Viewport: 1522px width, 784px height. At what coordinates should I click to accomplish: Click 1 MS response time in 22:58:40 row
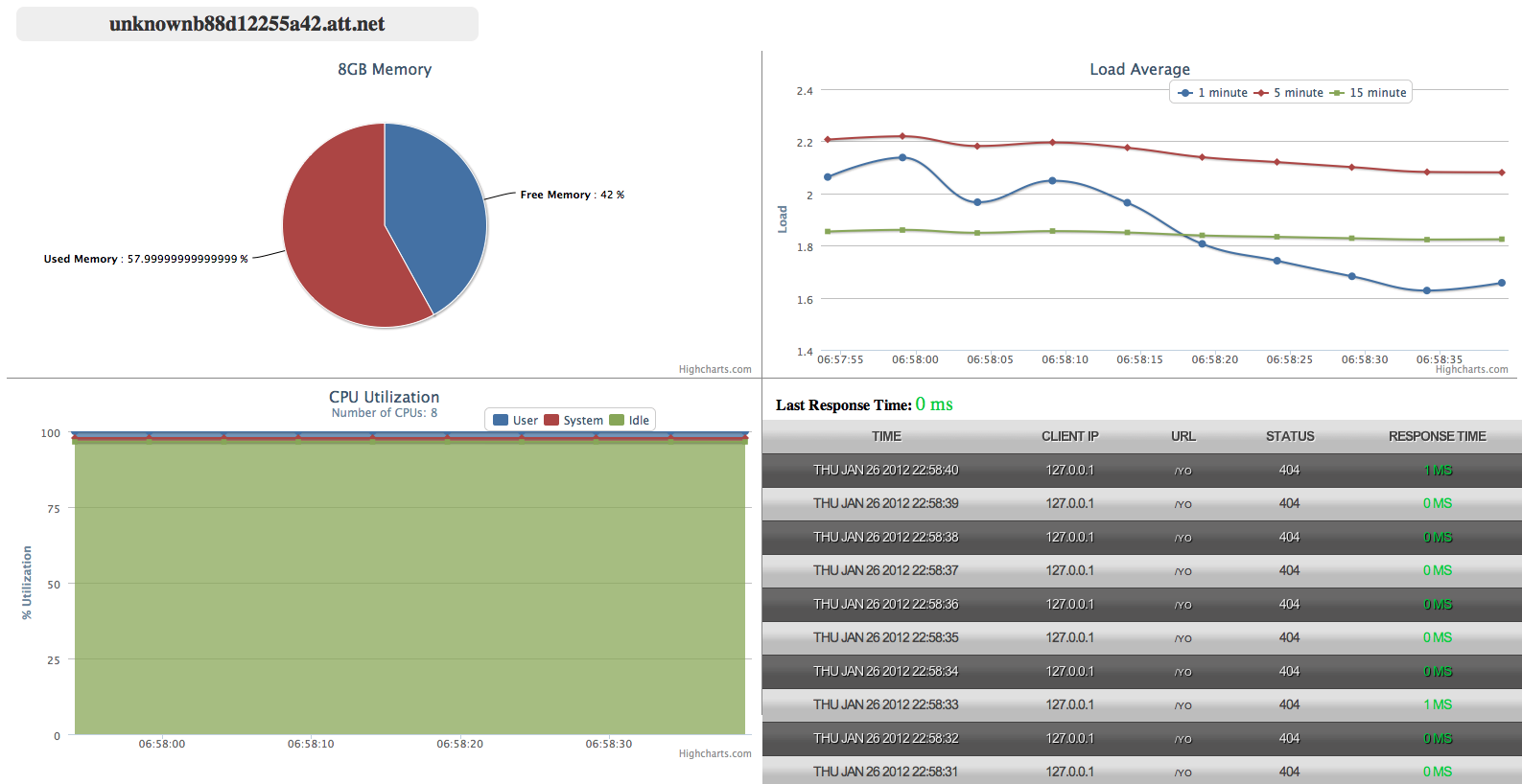(1438, 470)
